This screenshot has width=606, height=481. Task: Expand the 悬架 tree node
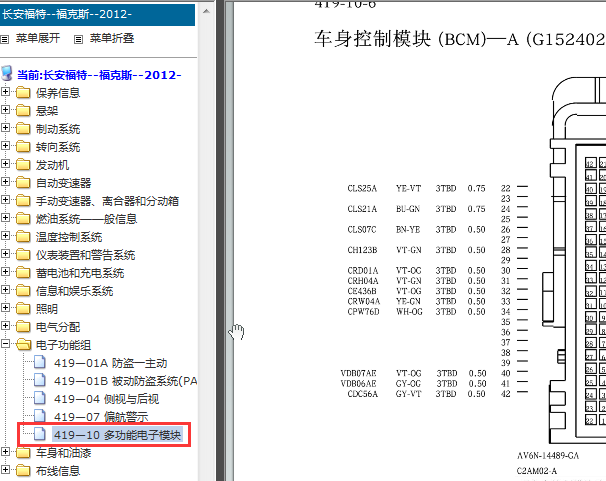[5, 110]
